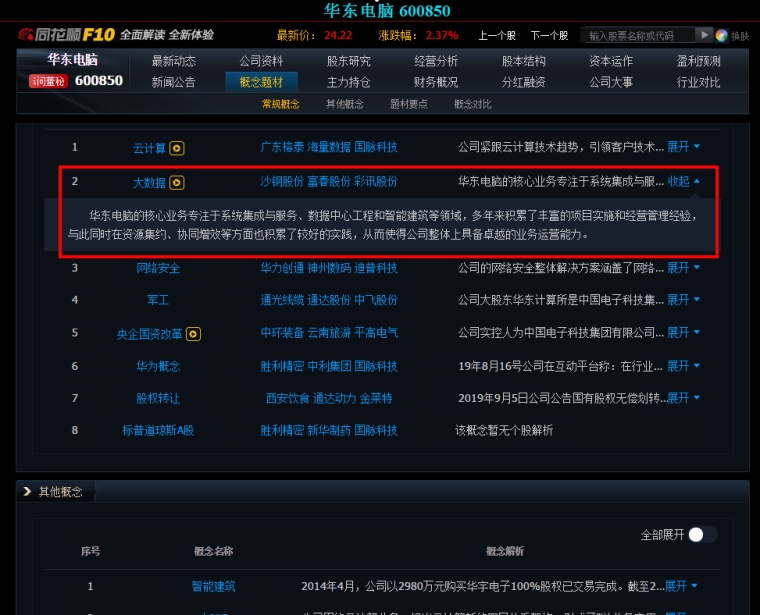Switch to 股东研究 tab
Image resolution: width=760 pixels, height=615 pixels.
pos(348,61)
